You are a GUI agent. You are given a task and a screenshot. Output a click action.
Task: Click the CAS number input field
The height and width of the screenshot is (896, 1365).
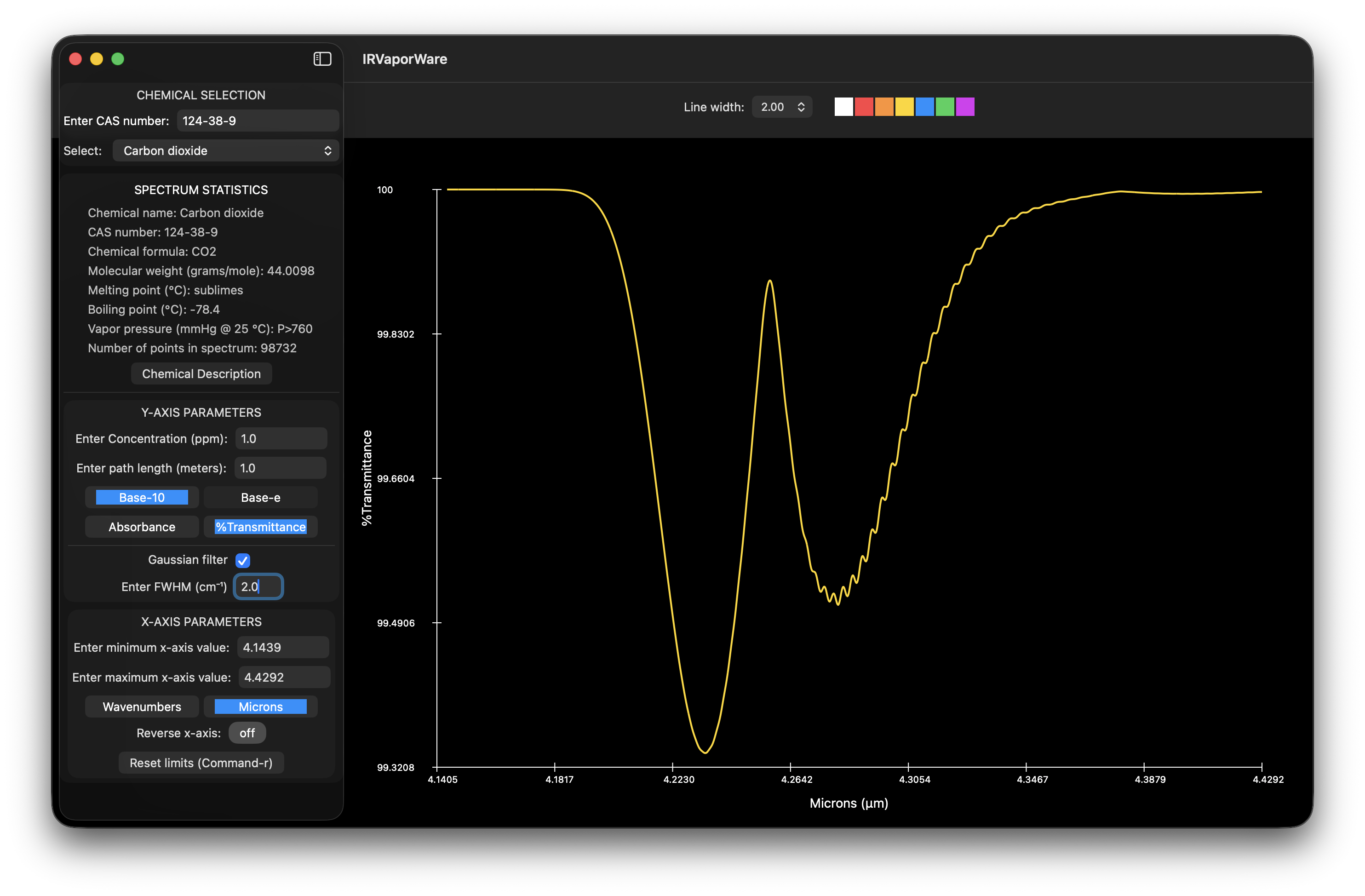(x=258, y=121)
